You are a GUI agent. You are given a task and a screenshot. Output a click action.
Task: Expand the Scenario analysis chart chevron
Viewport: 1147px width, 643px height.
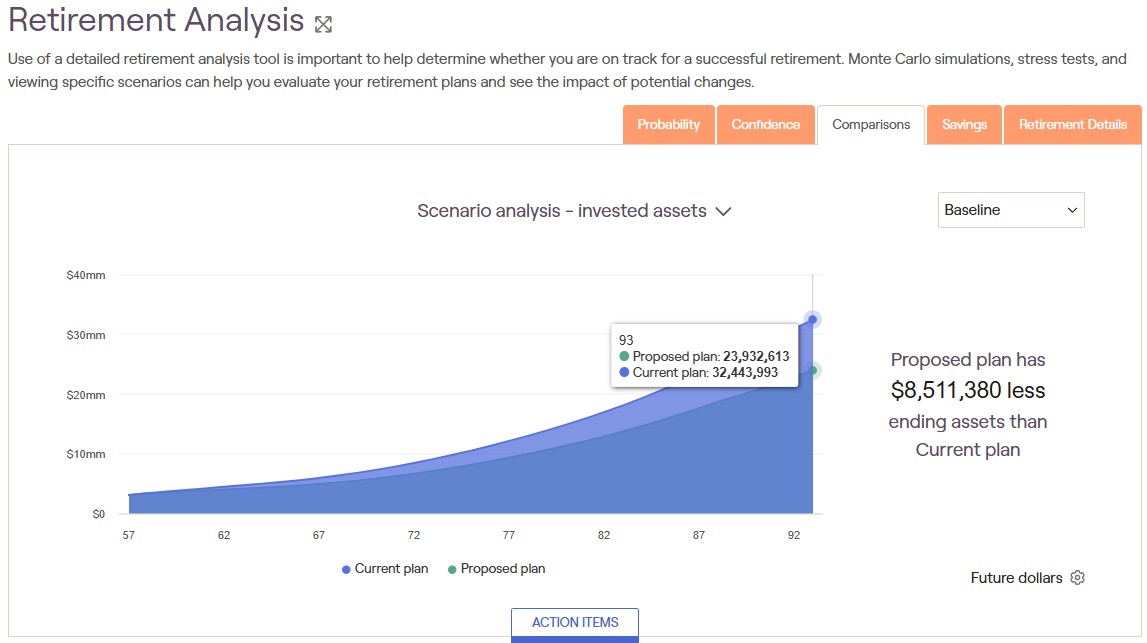(724, 211)
